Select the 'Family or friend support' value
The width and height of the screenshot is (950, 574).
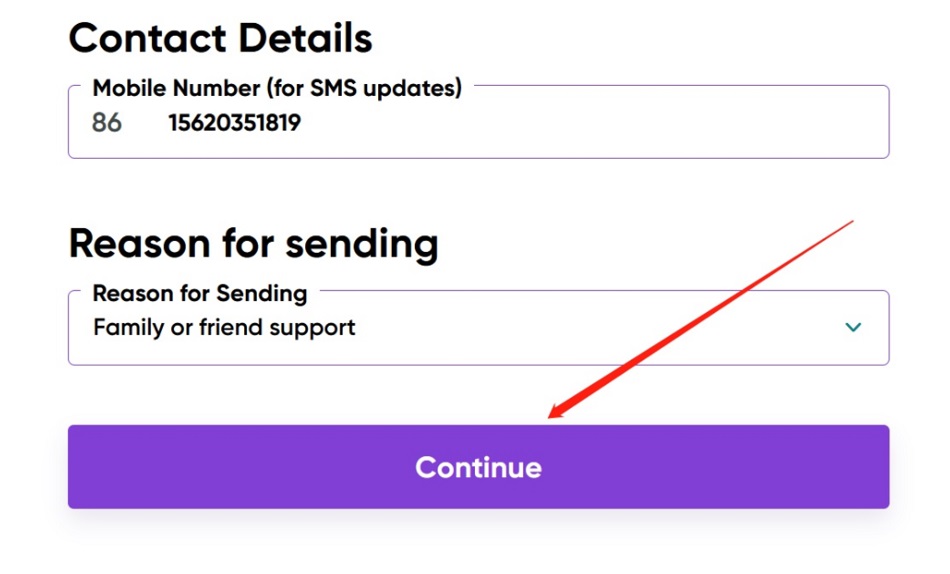pyautogui.click(x=224, y=327)
